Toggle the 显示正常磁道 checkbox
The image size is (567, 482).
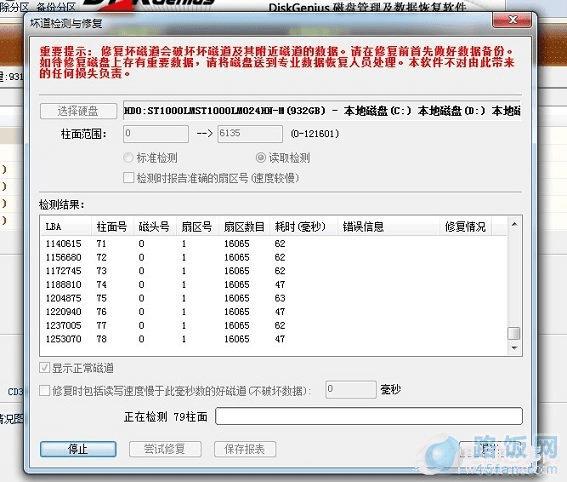tap(76, 368)
